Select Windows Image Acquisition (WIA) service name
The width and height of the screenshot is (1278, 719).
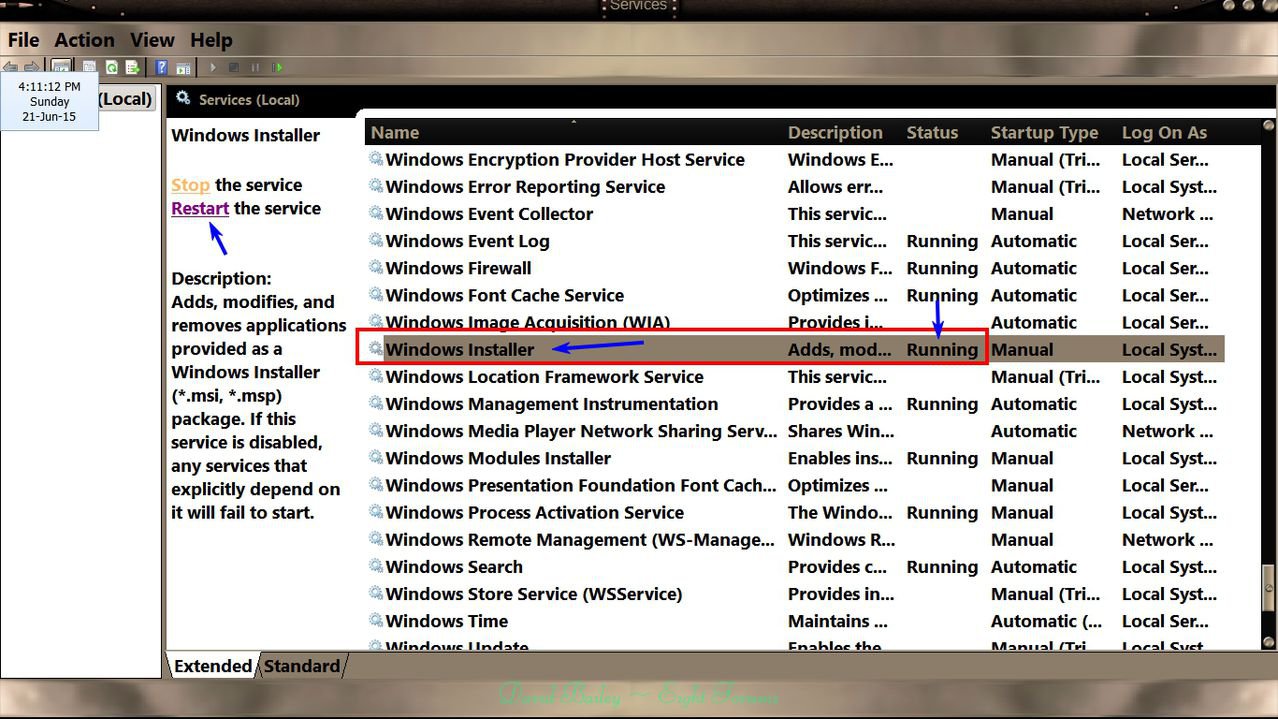(527, 322)
